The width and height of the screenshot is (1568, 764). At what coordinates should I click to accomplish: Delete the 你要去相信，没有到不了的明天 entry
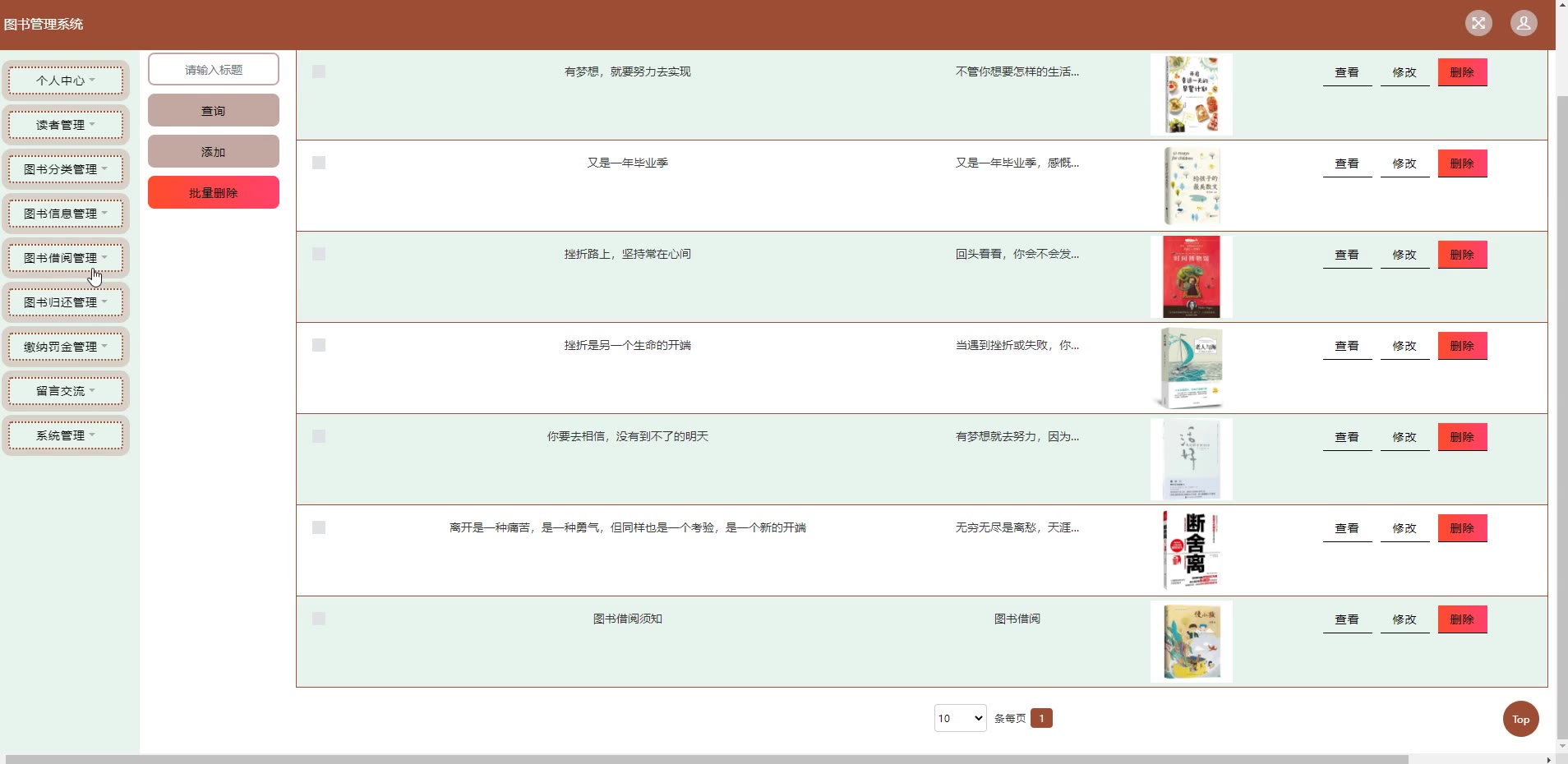point(1462,437)
